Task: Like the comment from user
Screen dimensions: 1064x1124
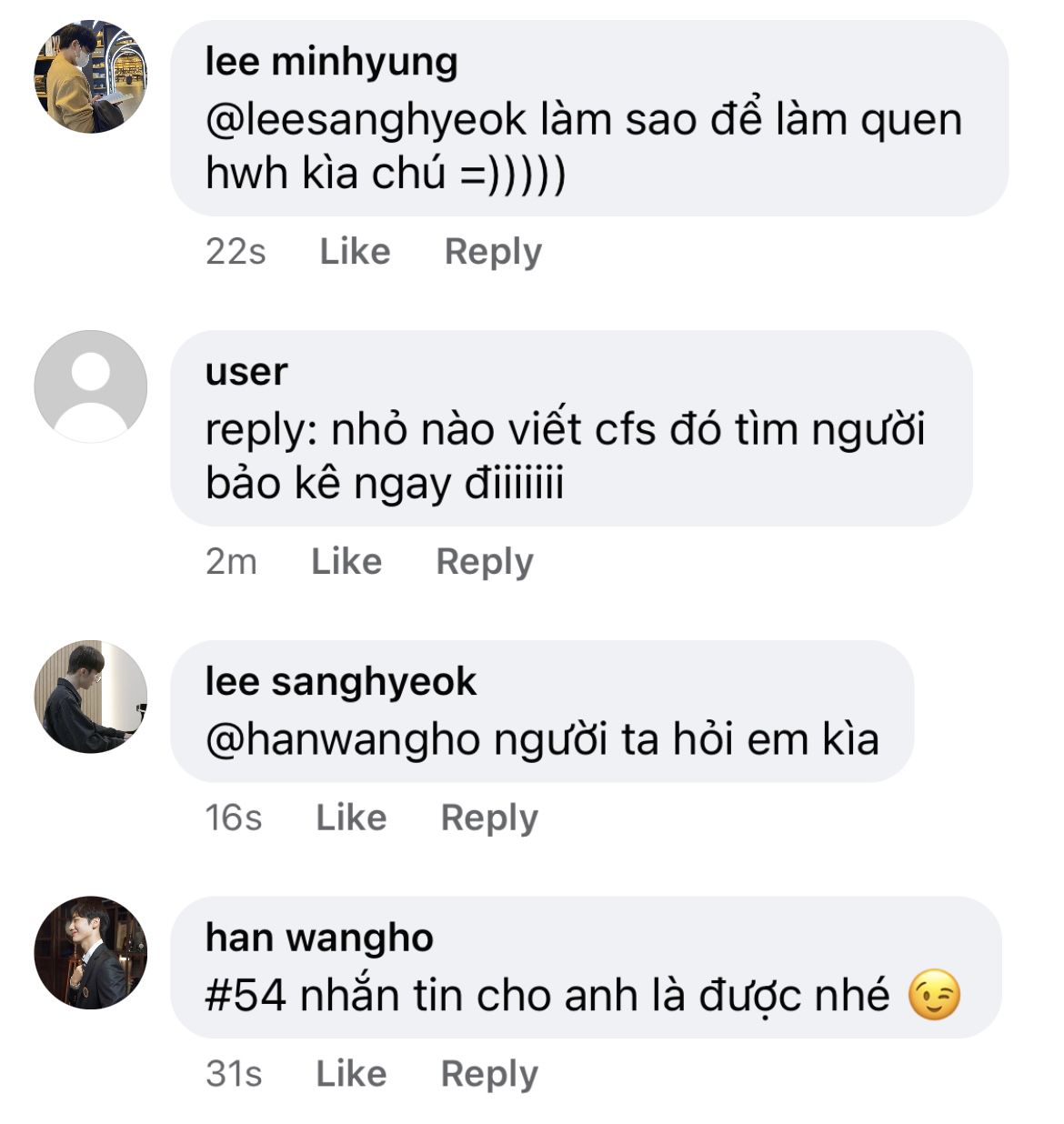Action: coord(346,561)
